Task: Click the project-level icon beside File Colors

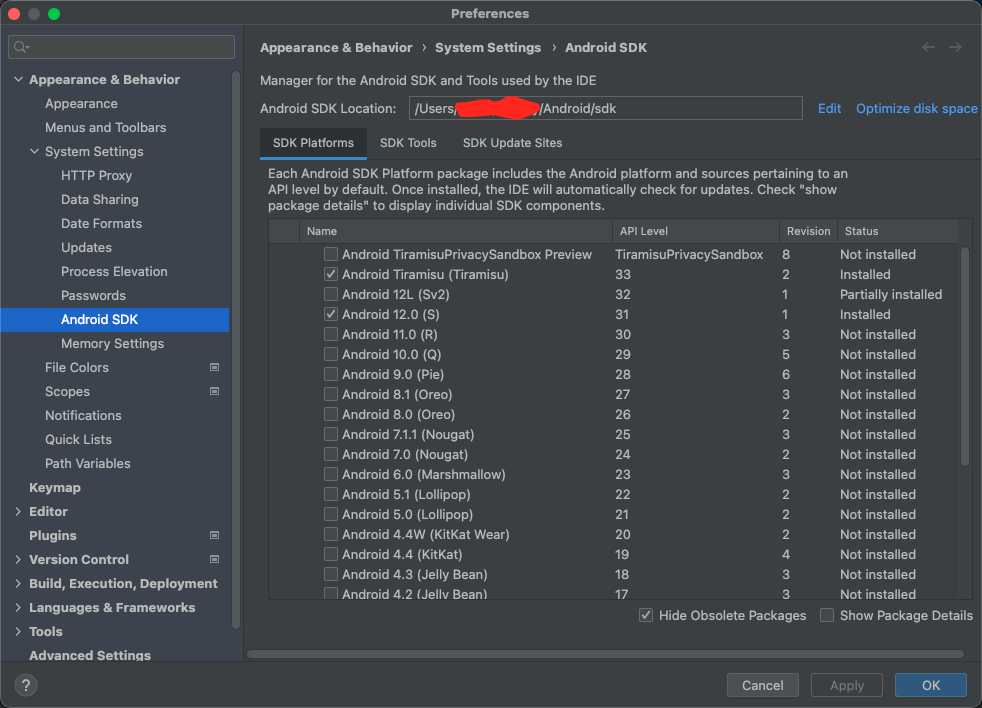Action: [x=214, y=367]
